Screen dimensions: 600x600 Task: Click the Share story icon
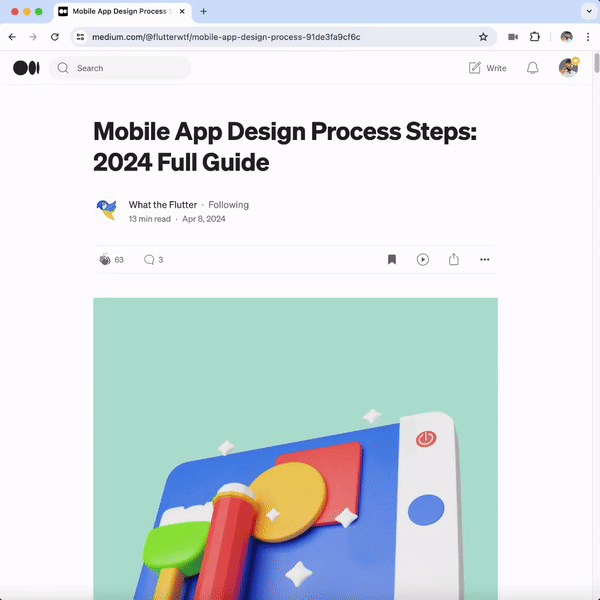click(x=454, y=260)
